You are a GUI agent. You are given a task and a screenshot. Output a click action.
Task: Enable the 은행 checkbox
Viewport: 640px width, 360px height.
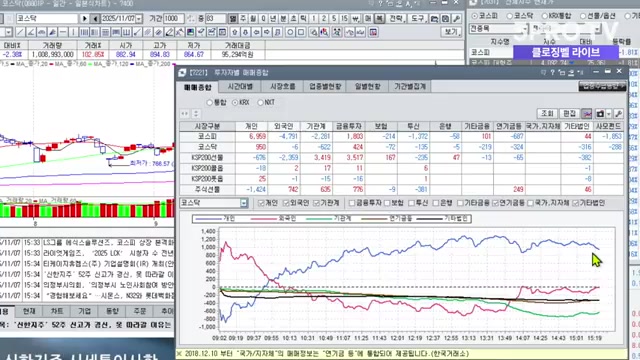pyautogui.click(x=436, y=203)
